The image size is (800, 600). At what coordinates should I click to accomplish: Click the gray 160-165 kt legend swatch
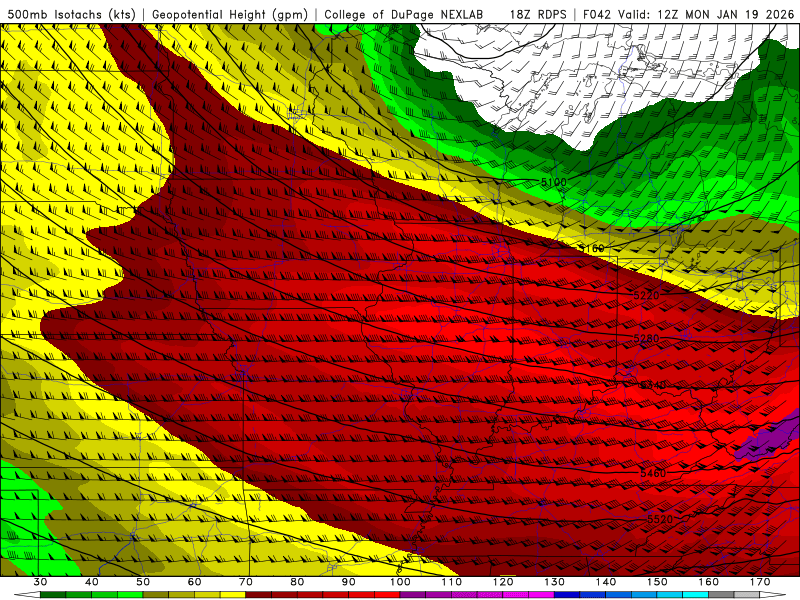(x=721, y=595)
